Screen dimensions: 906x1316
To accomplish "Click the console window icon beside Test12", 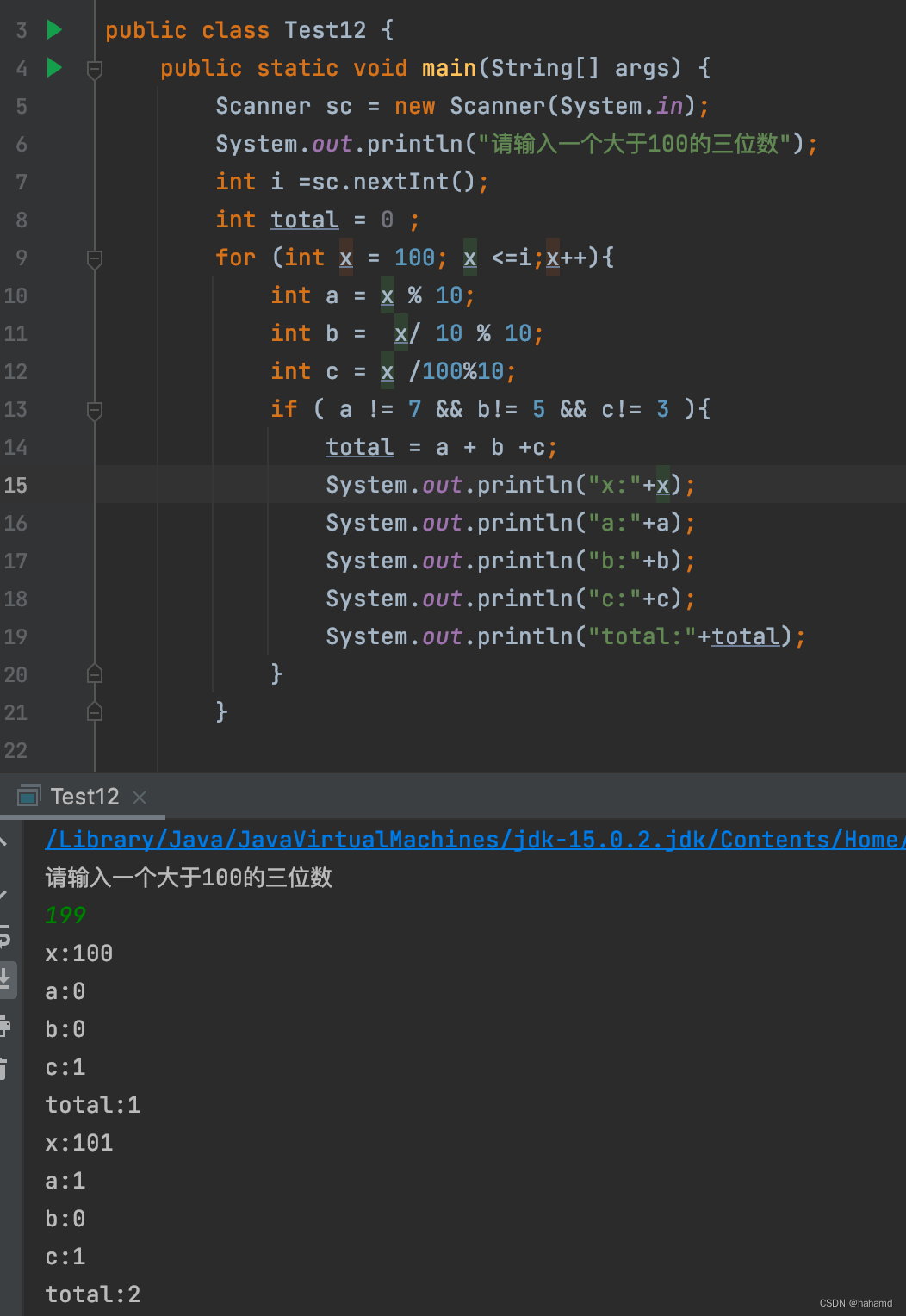I will 29,796.
